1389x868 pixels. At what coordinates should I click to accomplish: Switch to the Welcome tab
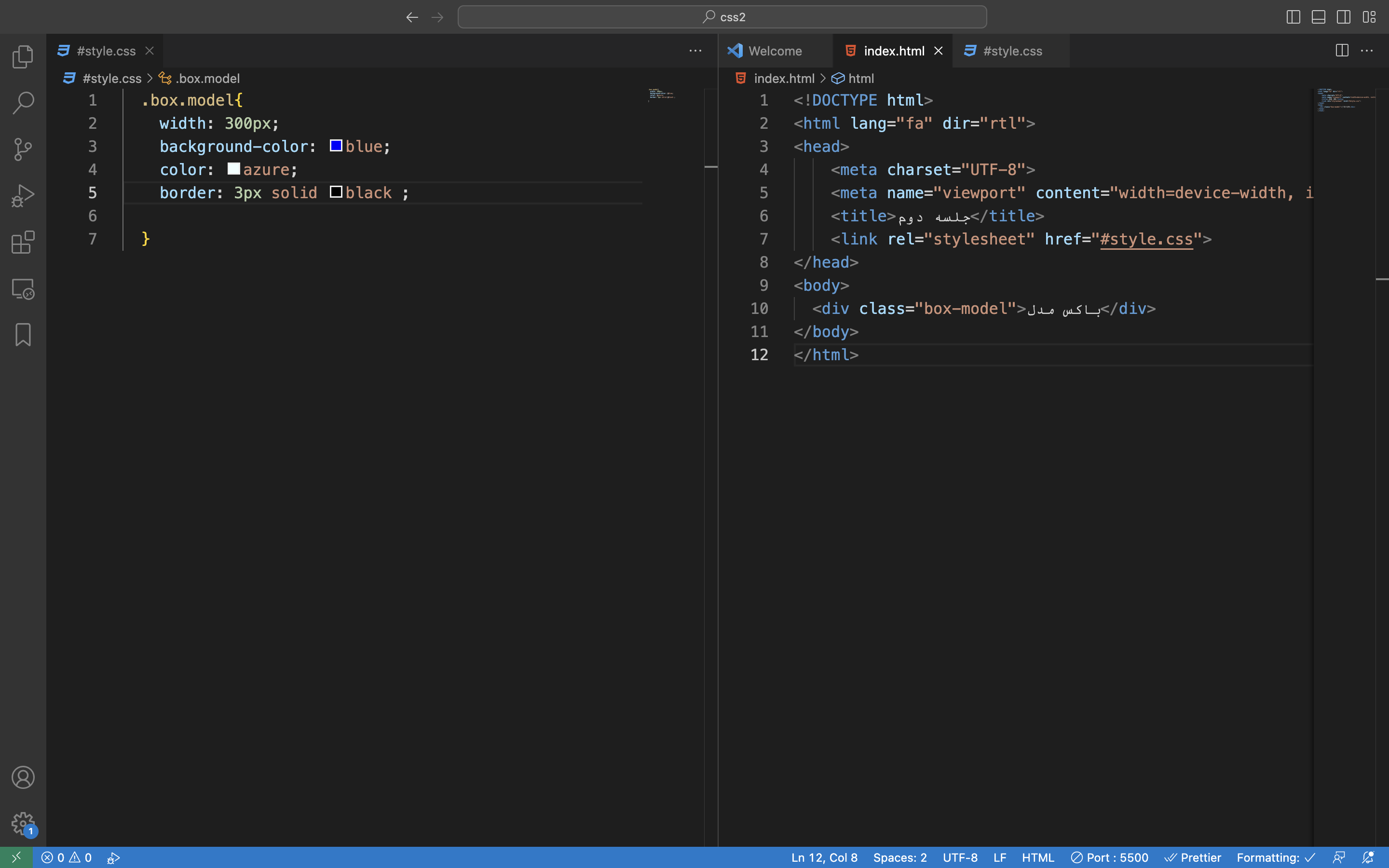click(x=776, y=51)
